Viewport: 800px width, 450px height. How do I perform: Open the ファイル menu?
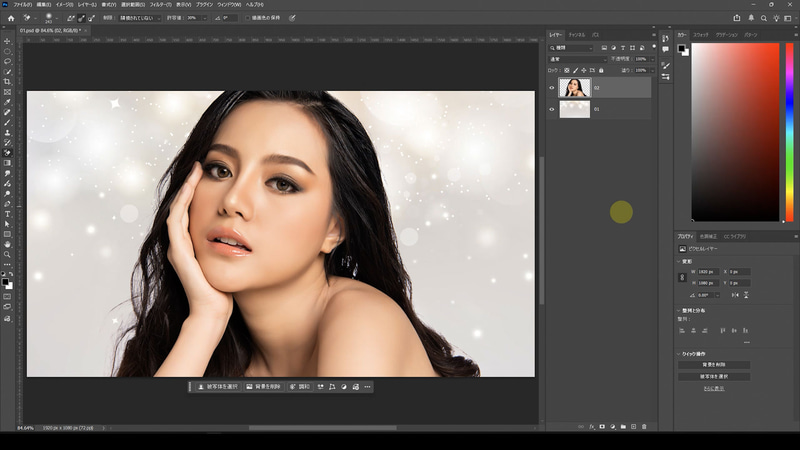point(22,5)
